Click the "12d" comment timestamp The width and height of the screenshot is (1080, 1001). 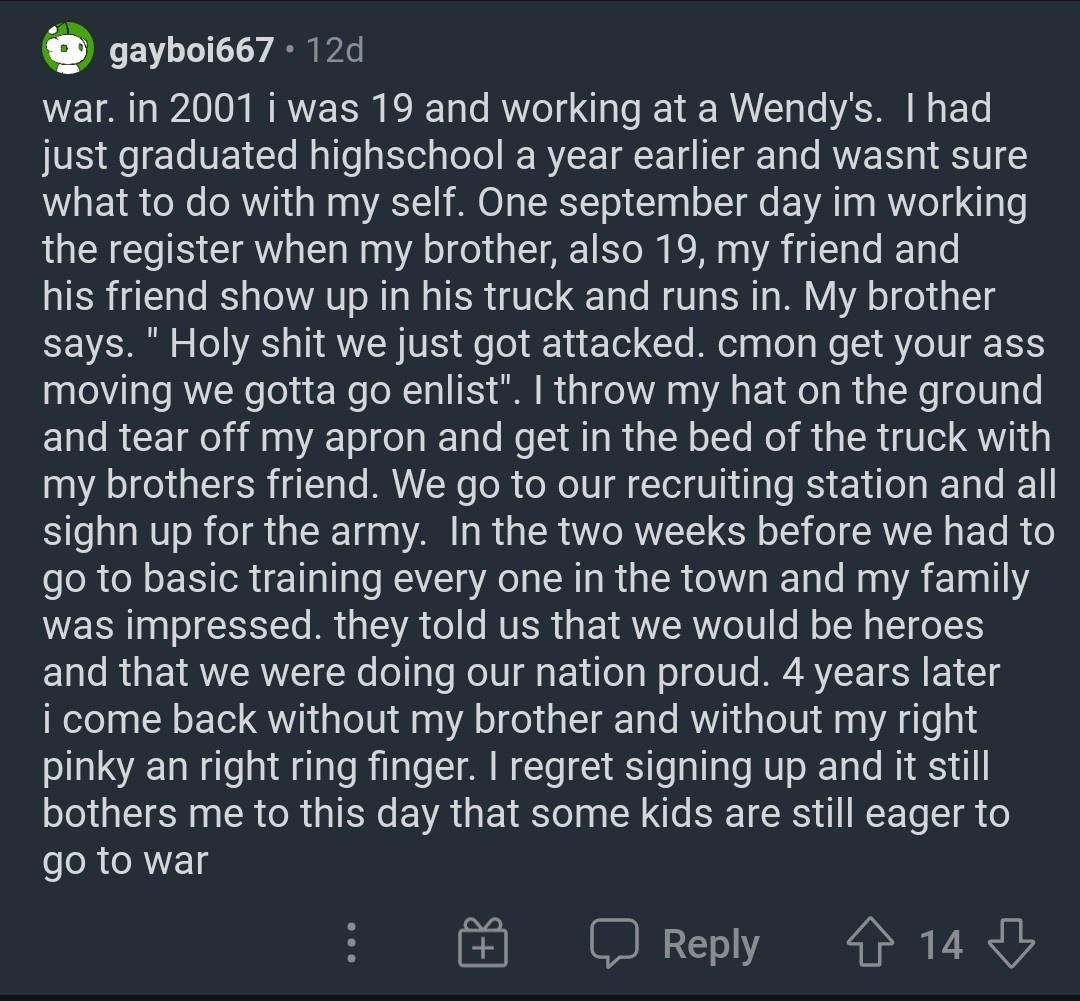[335, 50]
